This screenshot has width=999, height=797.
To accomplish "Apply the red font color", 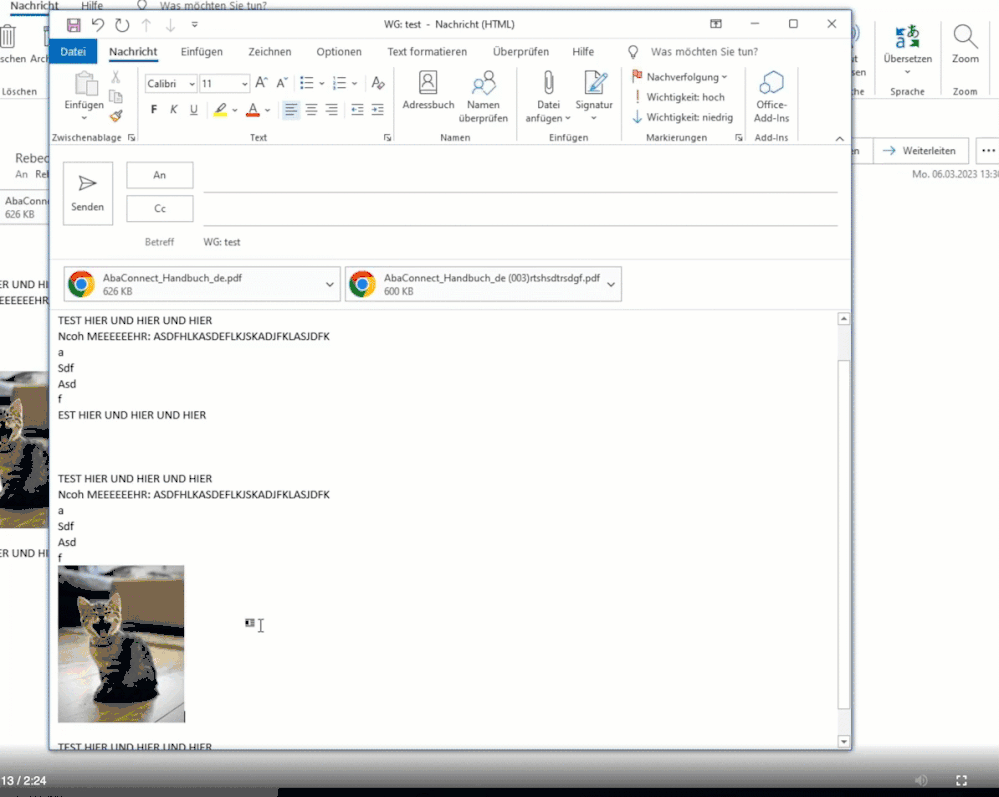I will click(x=253, y=110).
